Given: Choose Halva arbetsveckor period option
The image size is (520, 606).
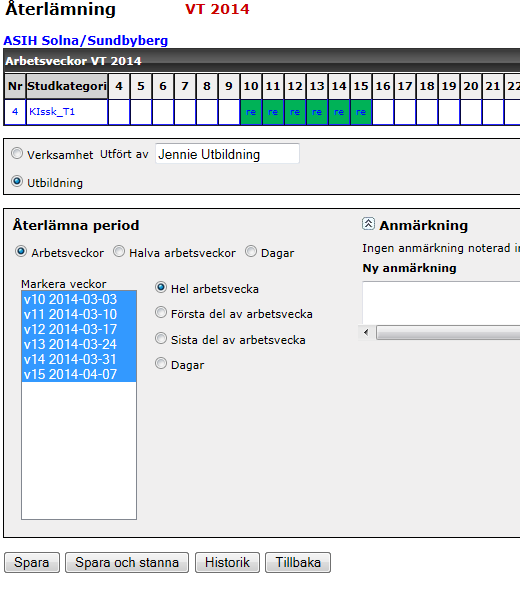Looking at the screenshot, I should point(119,252).
